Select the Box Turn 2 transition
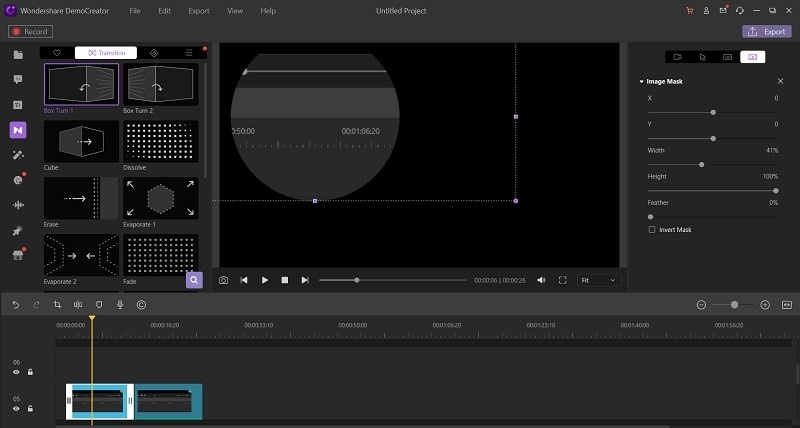This screenshot has width=800, height=428. point(161,85)
